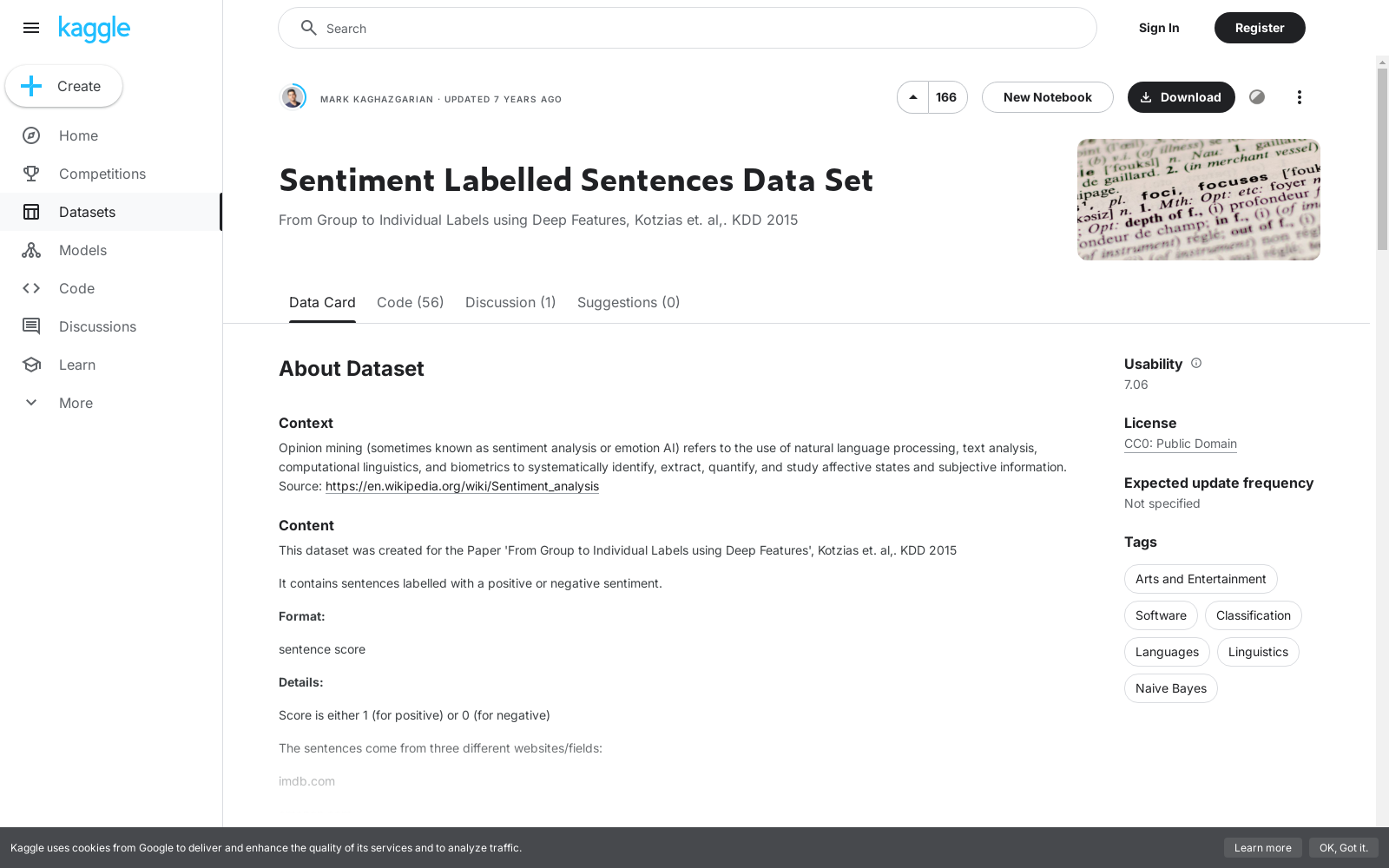
Task: Open the Wikipedia Sentiment_analysis link
Action: click(x=462, y=486)
